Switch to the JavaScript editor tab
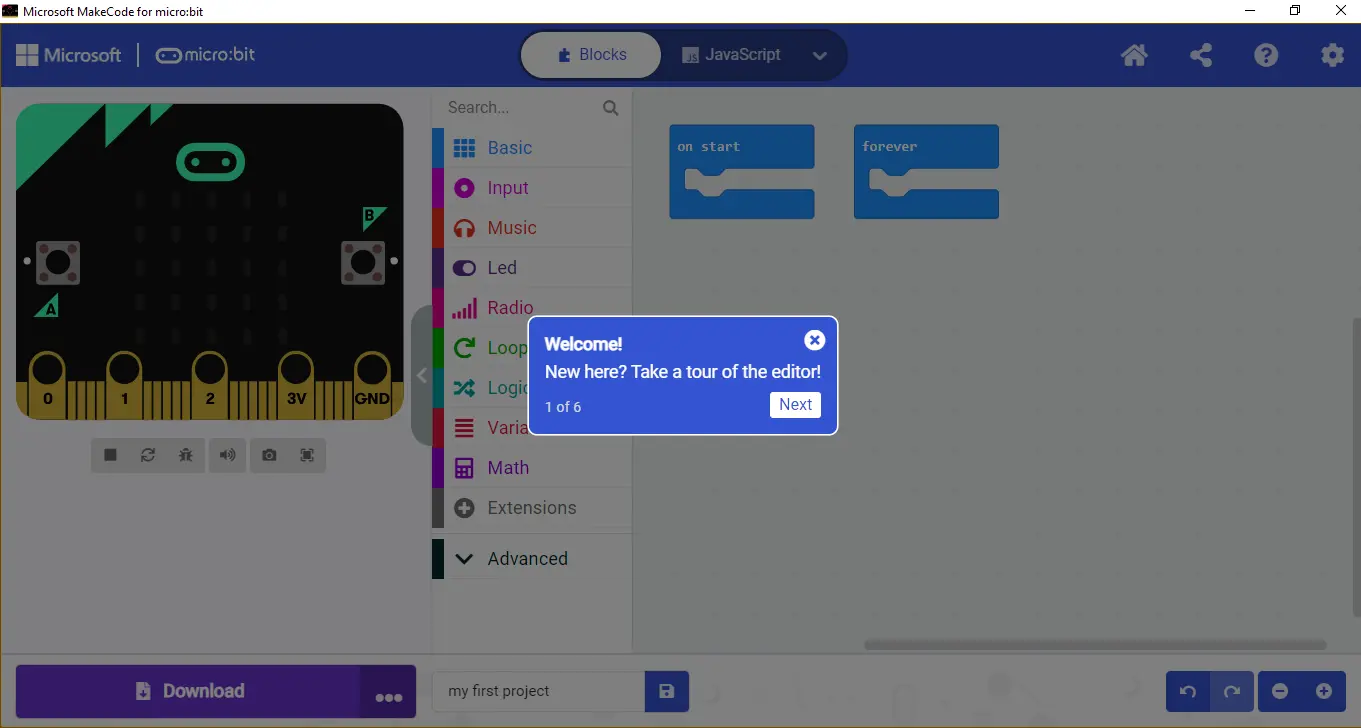Viewport: 1361px width, 728px height. click(731, 55)
